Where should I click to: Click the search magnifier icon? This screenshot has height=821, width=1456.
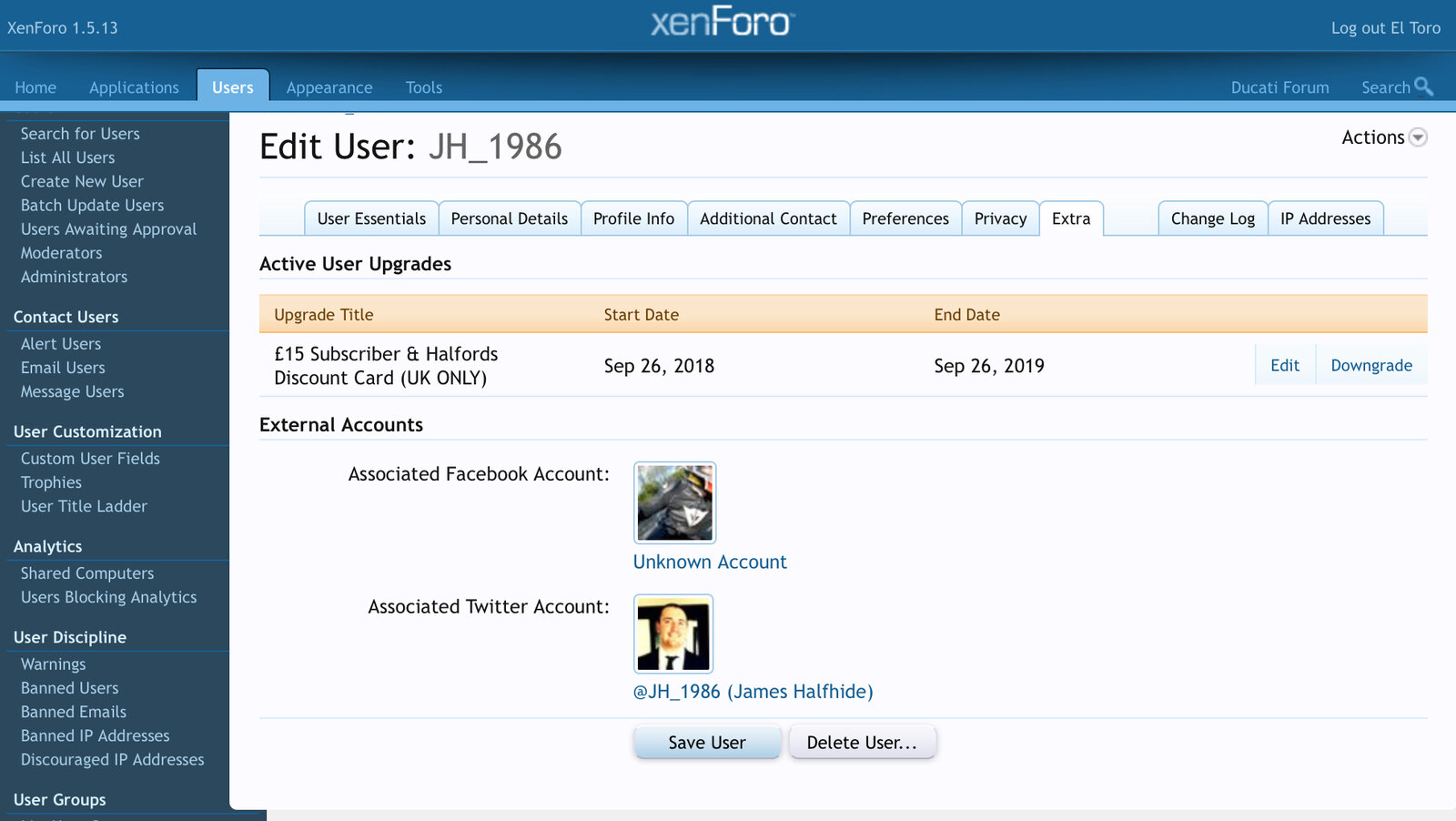coord(1423,86)
